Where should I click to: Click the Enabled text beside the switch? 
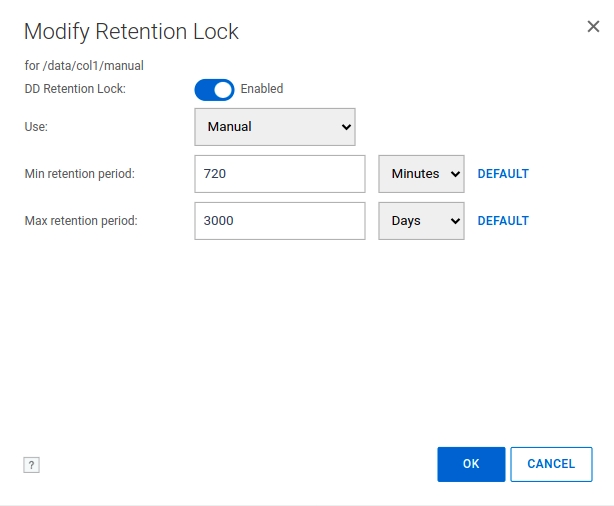tap(262, 89)
